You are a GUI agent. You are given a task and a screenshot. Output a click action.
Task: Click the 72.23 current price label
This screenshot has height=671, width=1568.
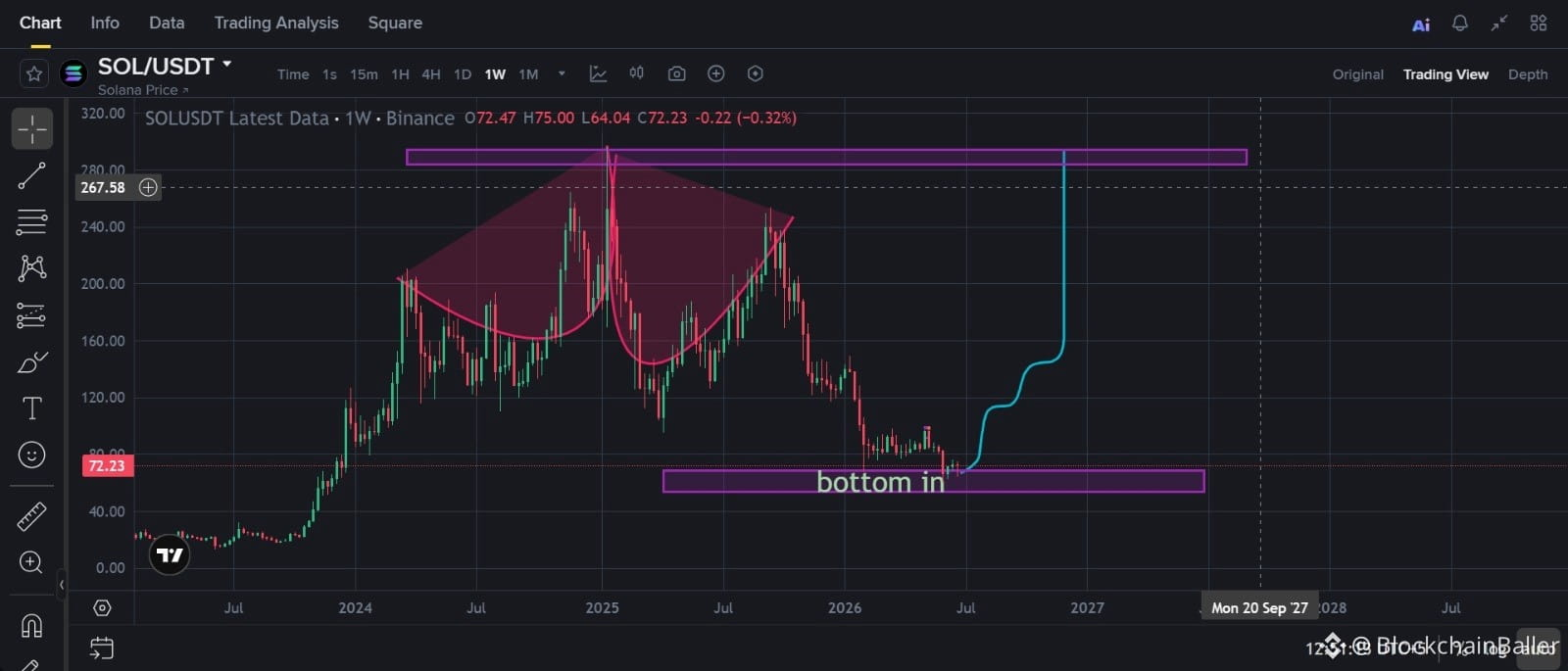(x=107, y=466)
